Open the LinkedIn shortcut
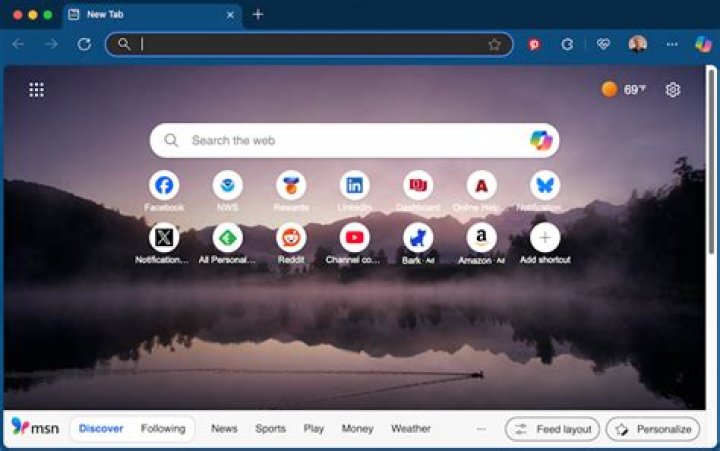 coord(354,186)
